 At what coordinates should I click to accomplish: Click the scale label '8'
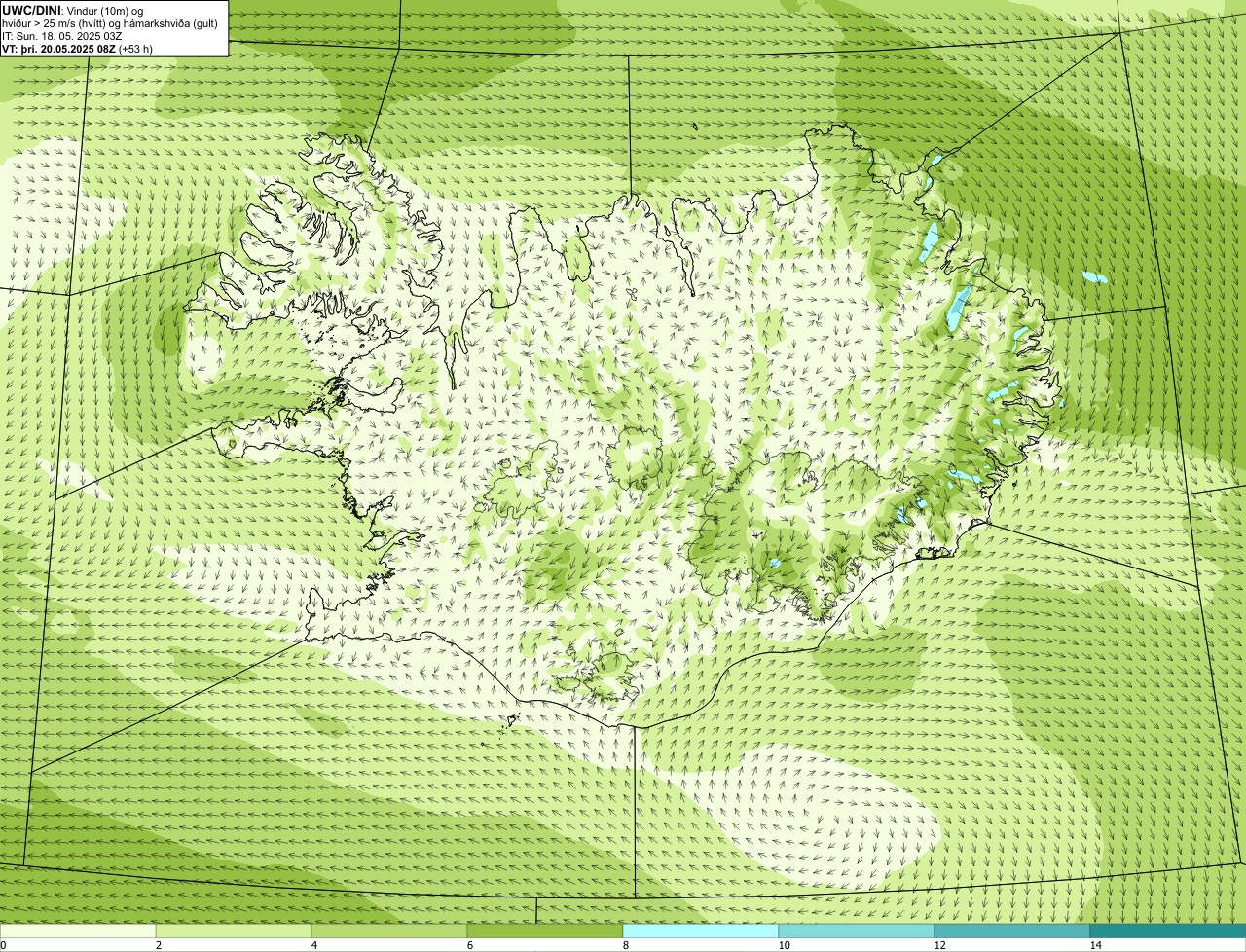625,945
